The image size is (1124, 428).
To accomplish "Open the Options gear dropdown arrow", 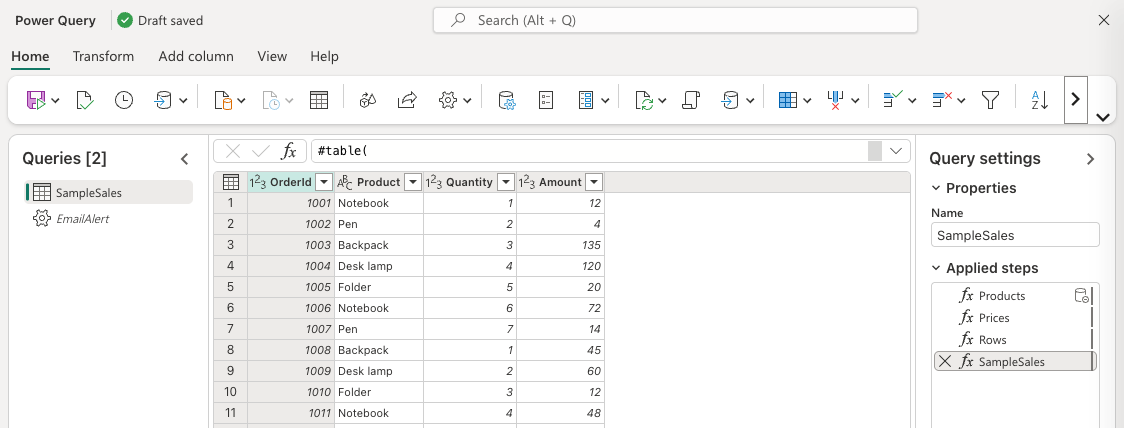I will 467,101.
